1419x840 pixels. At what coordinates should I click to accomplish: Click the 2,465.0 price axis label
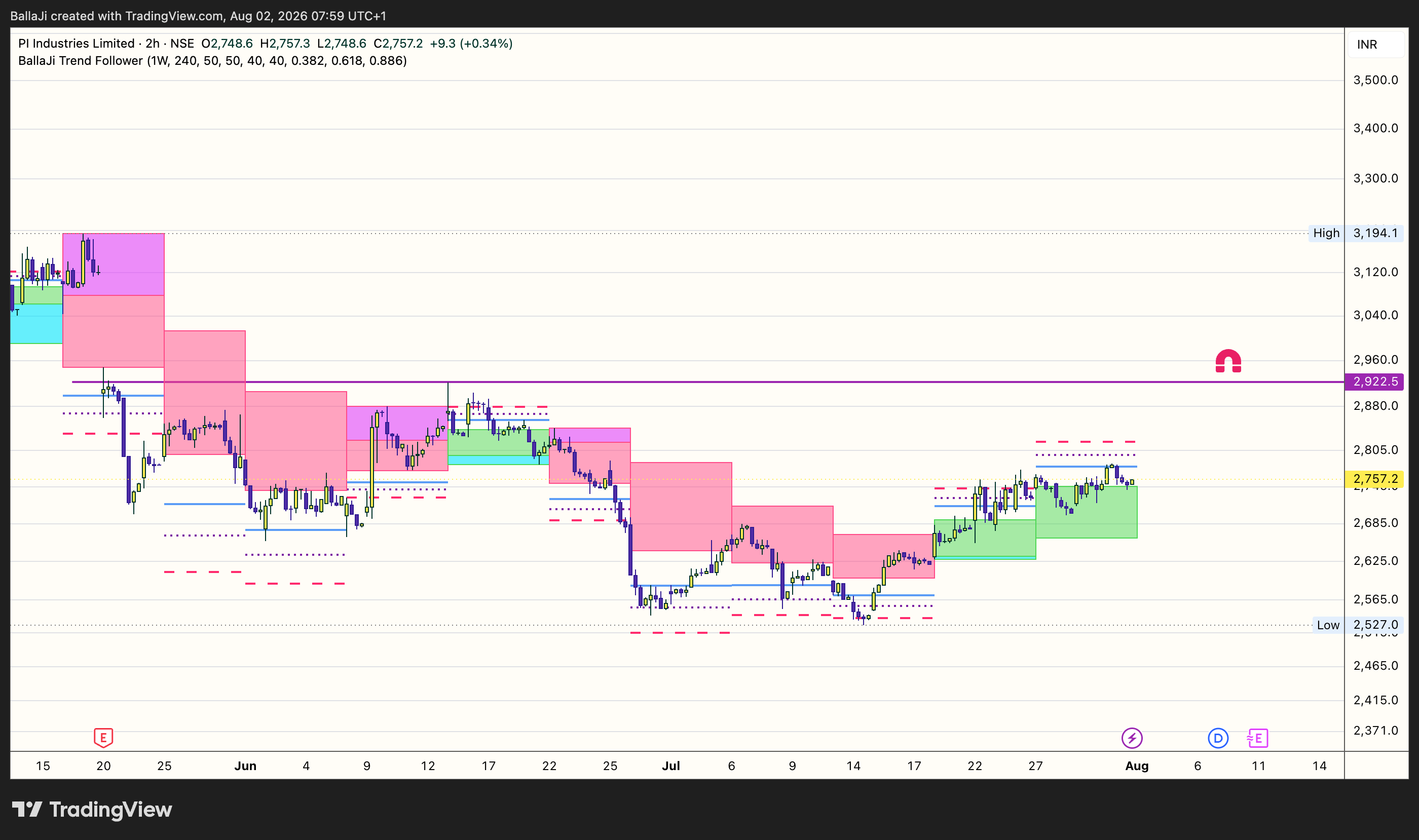(x=1375, y=666)
